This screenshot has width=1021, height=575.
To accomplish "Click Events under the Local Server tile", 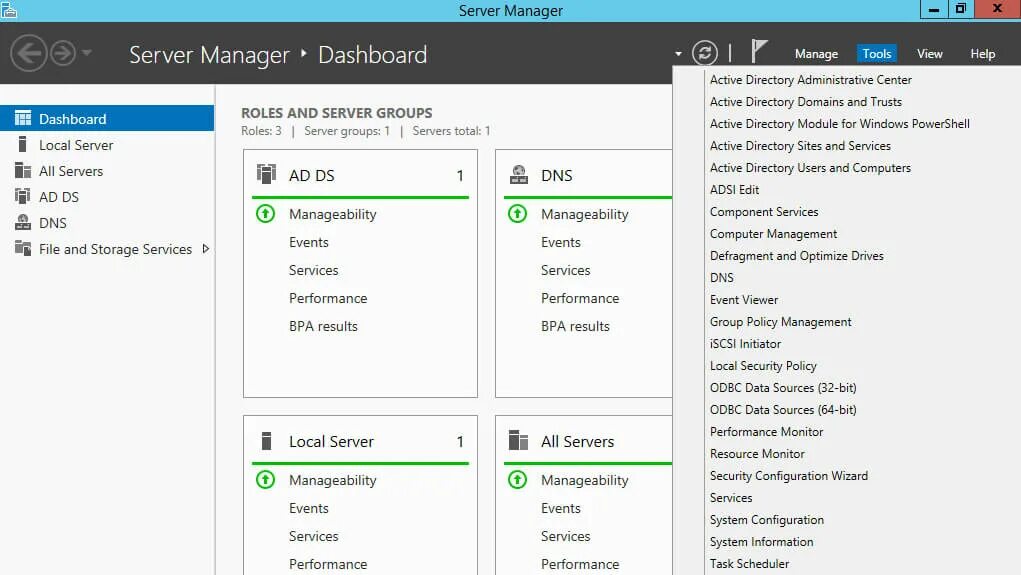I will [309, 508].
